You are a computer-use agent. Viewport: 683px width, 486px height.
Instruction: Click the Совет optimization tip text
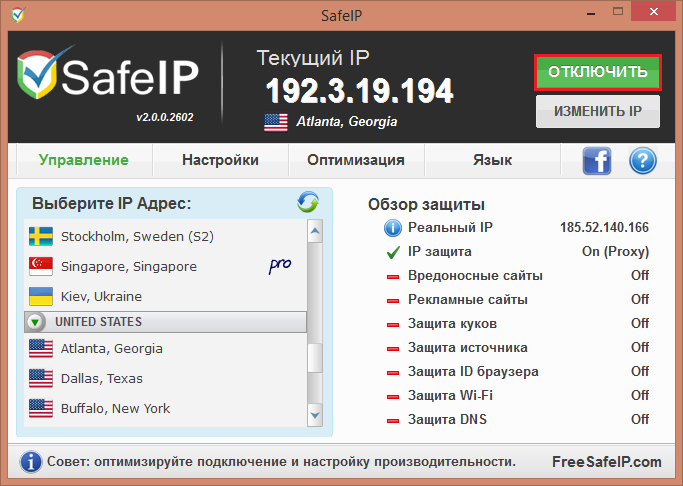pos(281,462)
